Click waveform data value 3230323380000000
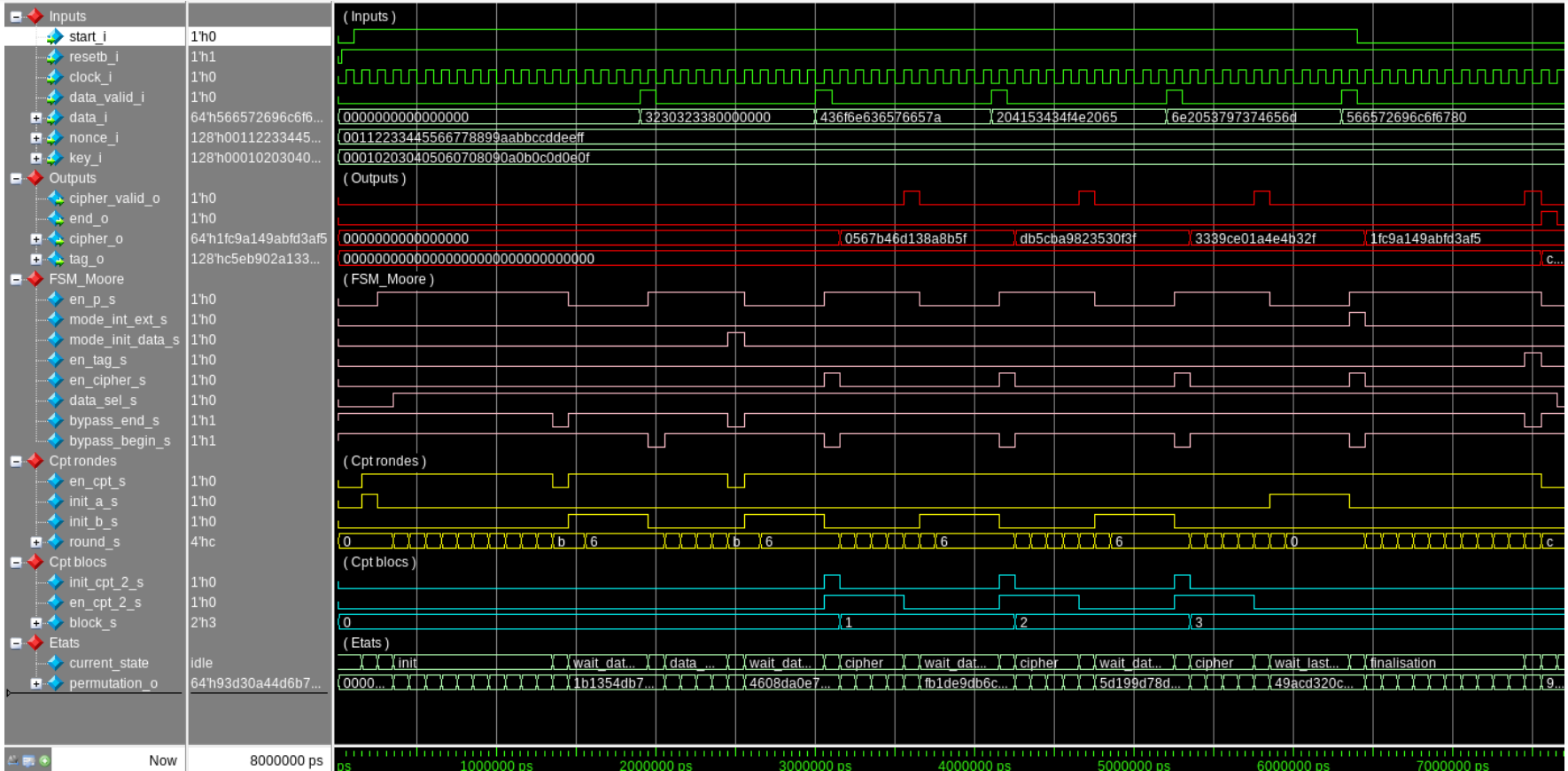Viewport: 1568px width, 771px height. tap(707, 118)
